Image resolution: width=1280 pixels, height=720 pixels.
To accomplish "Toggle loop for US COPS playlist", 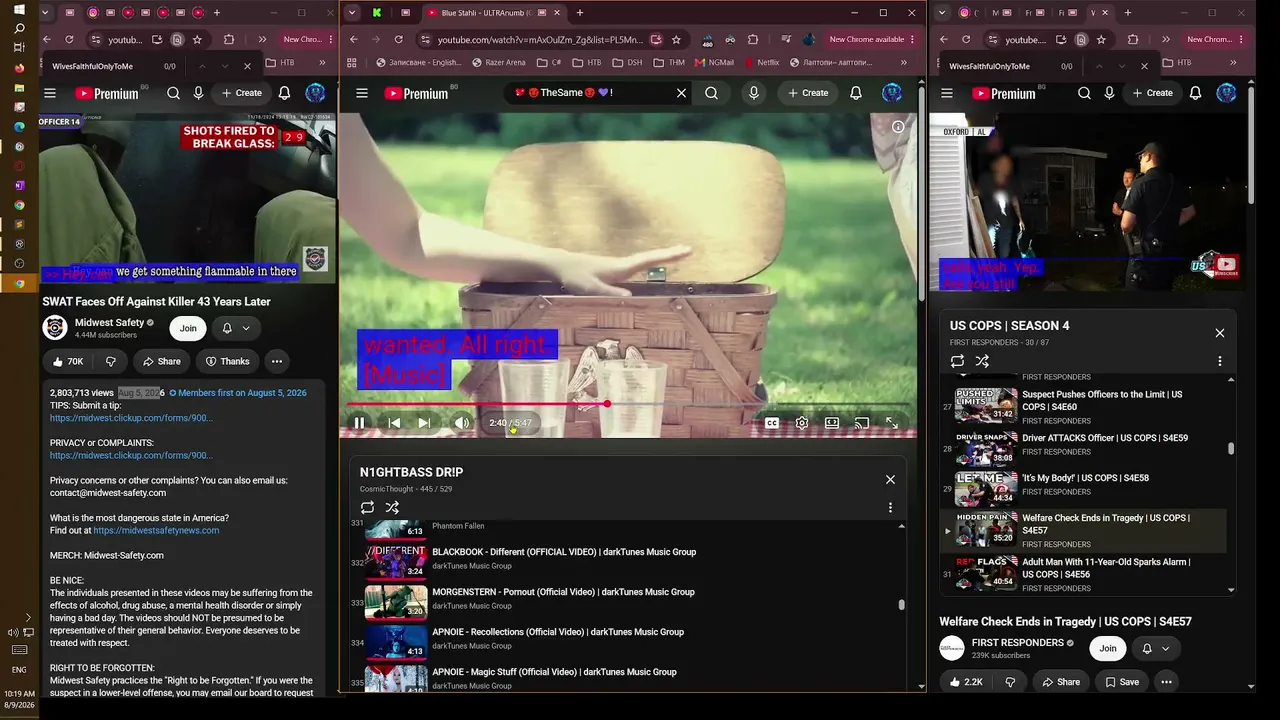I will 957,361.
